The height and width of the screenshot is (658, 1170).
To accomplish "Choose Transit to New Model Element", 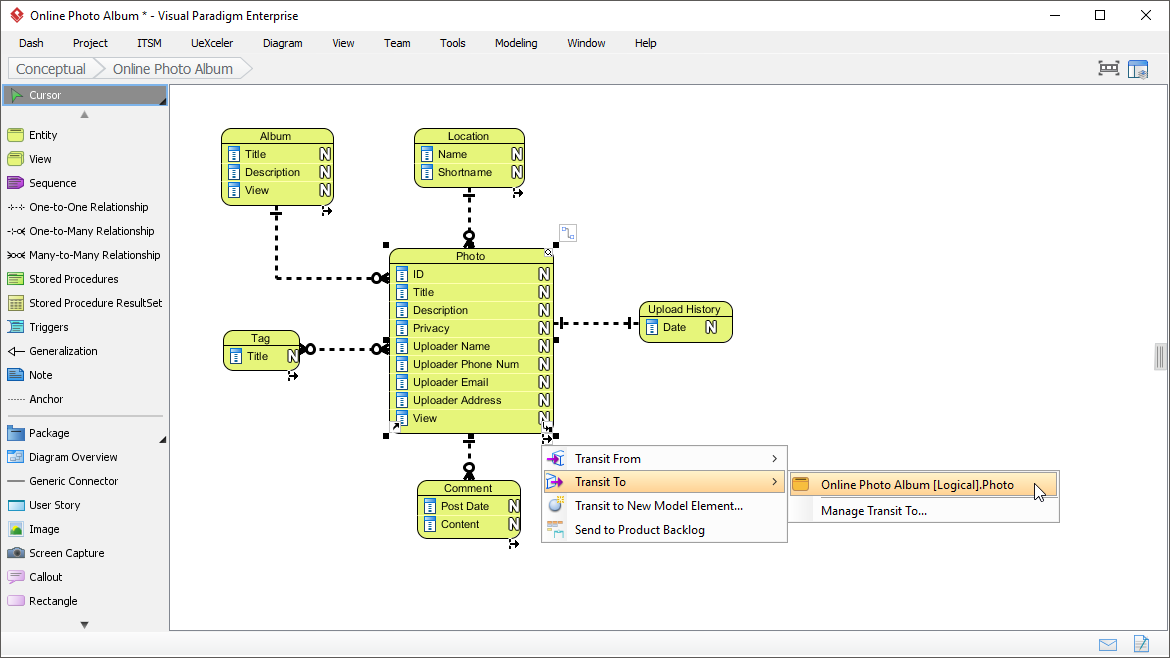I will (664, 506).
